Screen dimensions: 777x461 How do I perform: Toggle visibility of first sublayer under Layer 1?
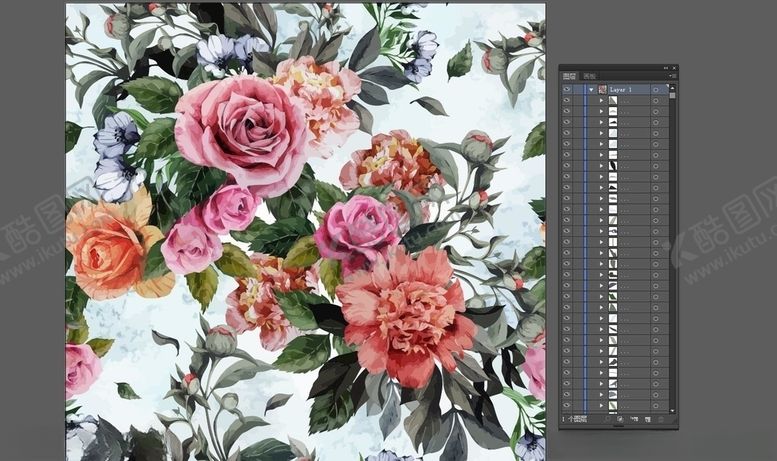(567, 100)
